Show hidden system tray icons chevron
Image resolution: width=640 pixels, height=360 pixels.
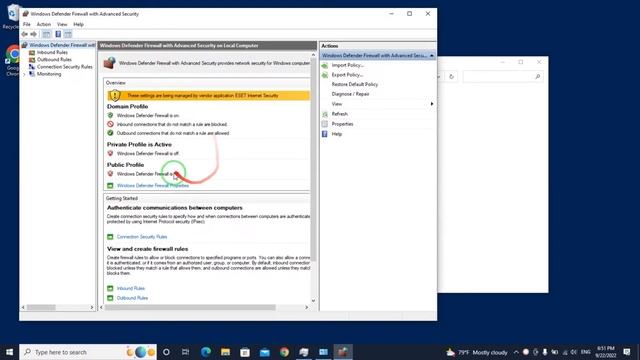(x=516, y=352)
